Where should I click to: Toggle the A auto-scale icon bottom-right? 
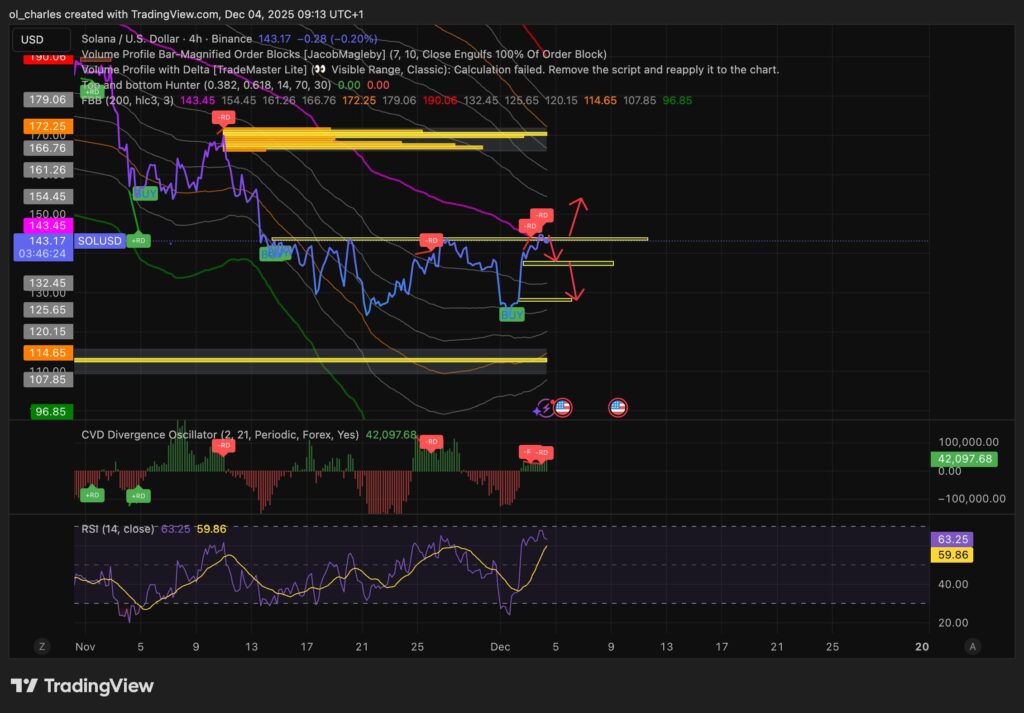[972, 647]
